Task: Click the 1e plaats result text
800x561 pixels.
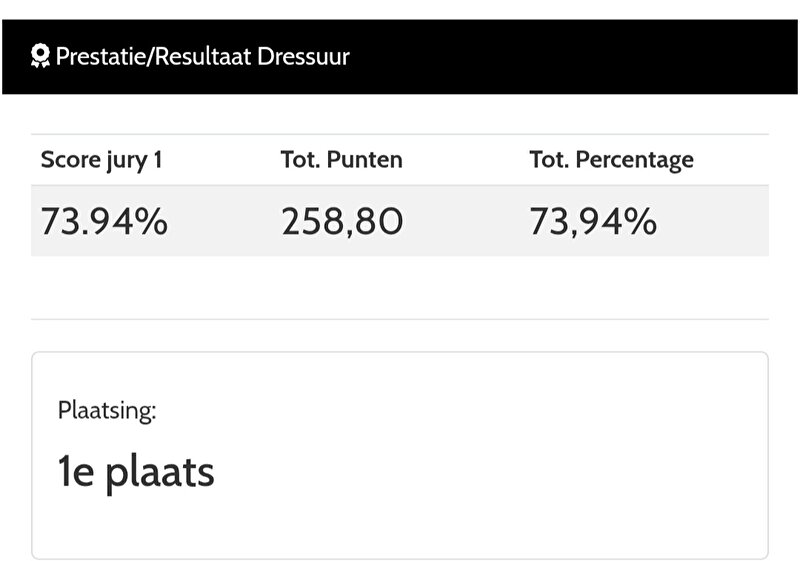Action: click(136, 473)
